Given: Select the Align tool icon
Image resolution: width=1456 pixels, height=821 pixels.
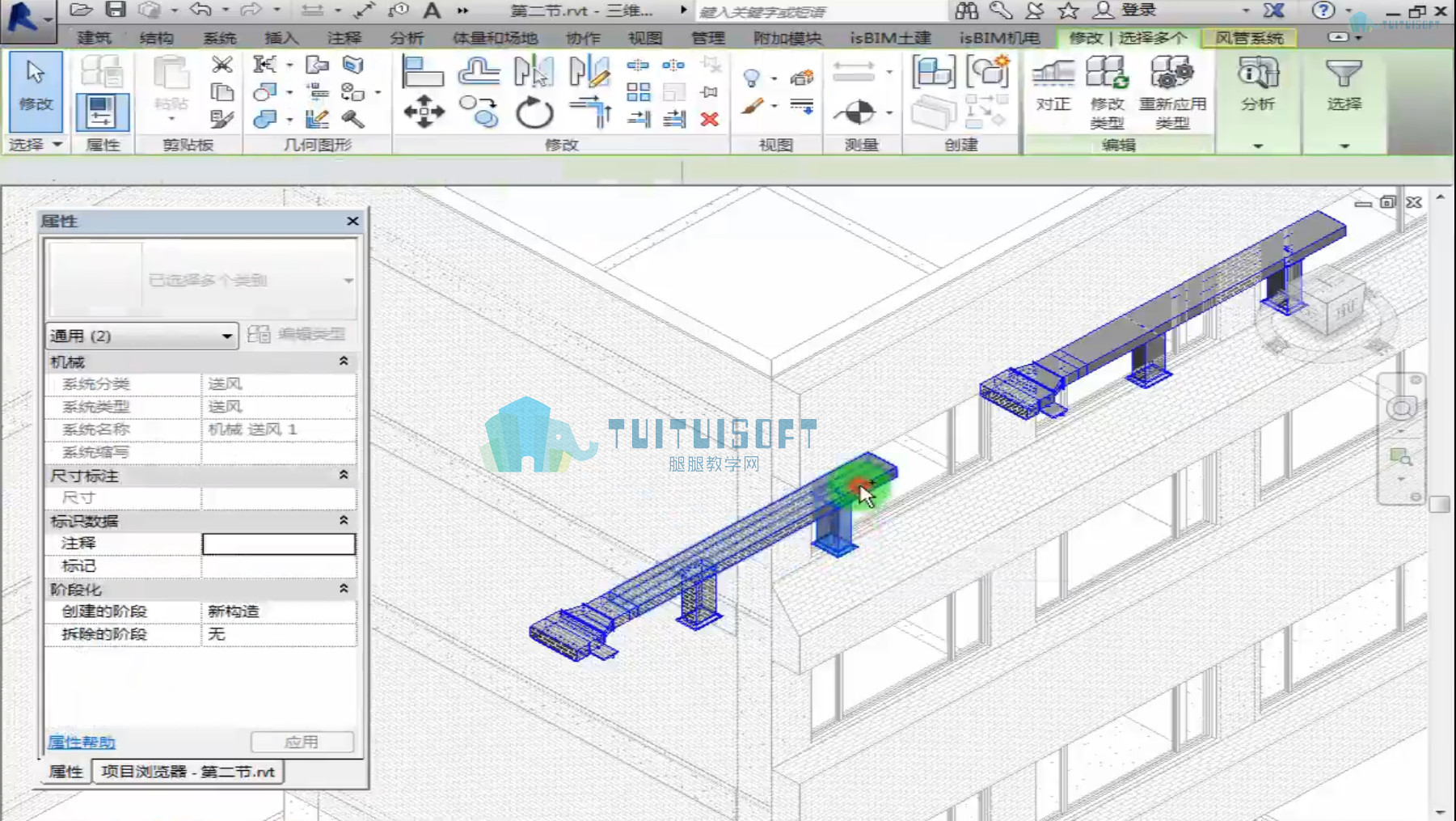Looking at the screenshot, I should [x=423, y=72].
